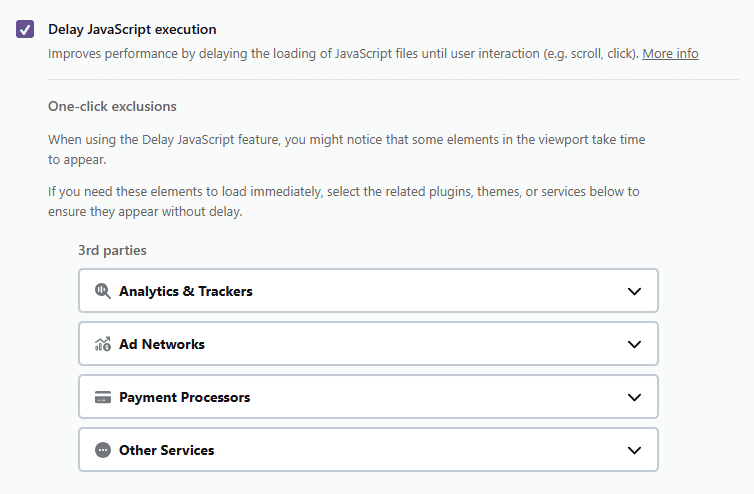Select the Other Services section title
754x494 pixels.
tap(167, 450)
